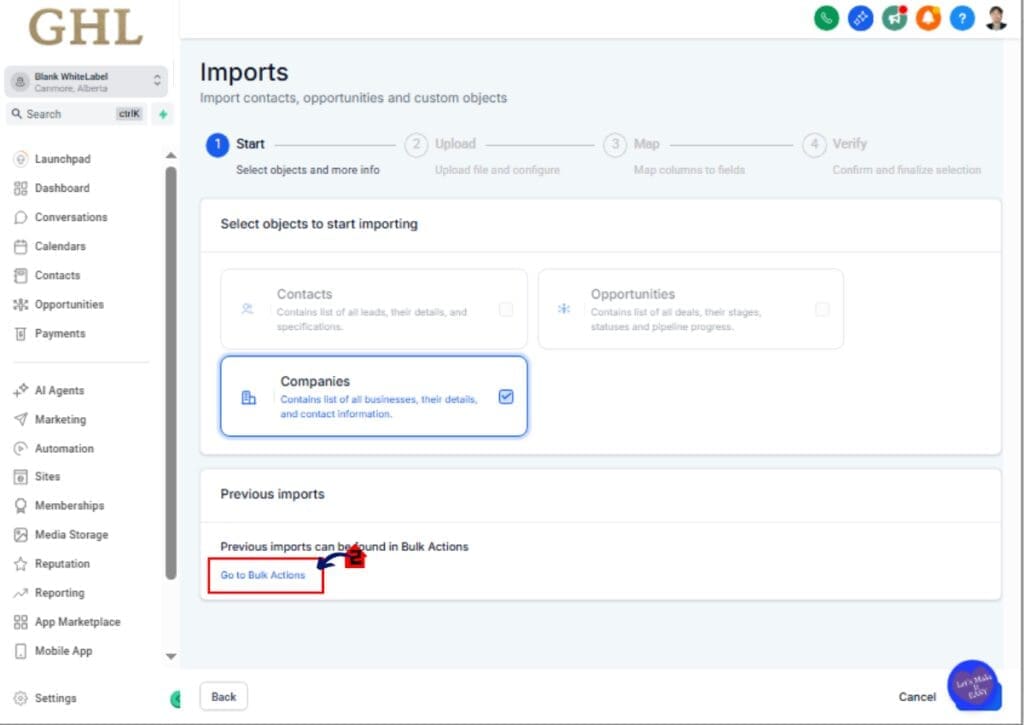The height and width of the screenshot is (725, 1024).
Task: Open Settings from the sidebar menu
Action: tap(55, 697)
